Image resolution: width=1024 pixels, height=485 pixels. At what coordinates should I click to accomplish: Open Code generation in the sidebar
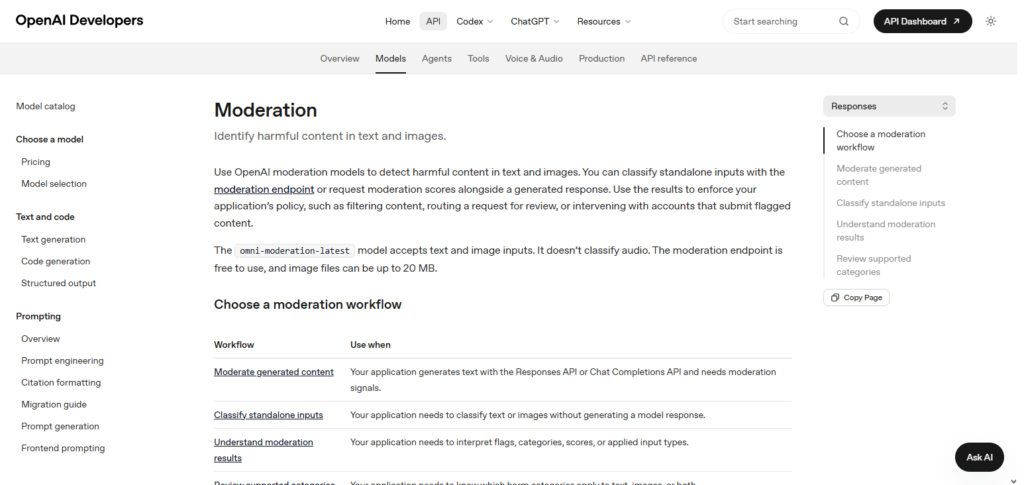coord(56,261)
